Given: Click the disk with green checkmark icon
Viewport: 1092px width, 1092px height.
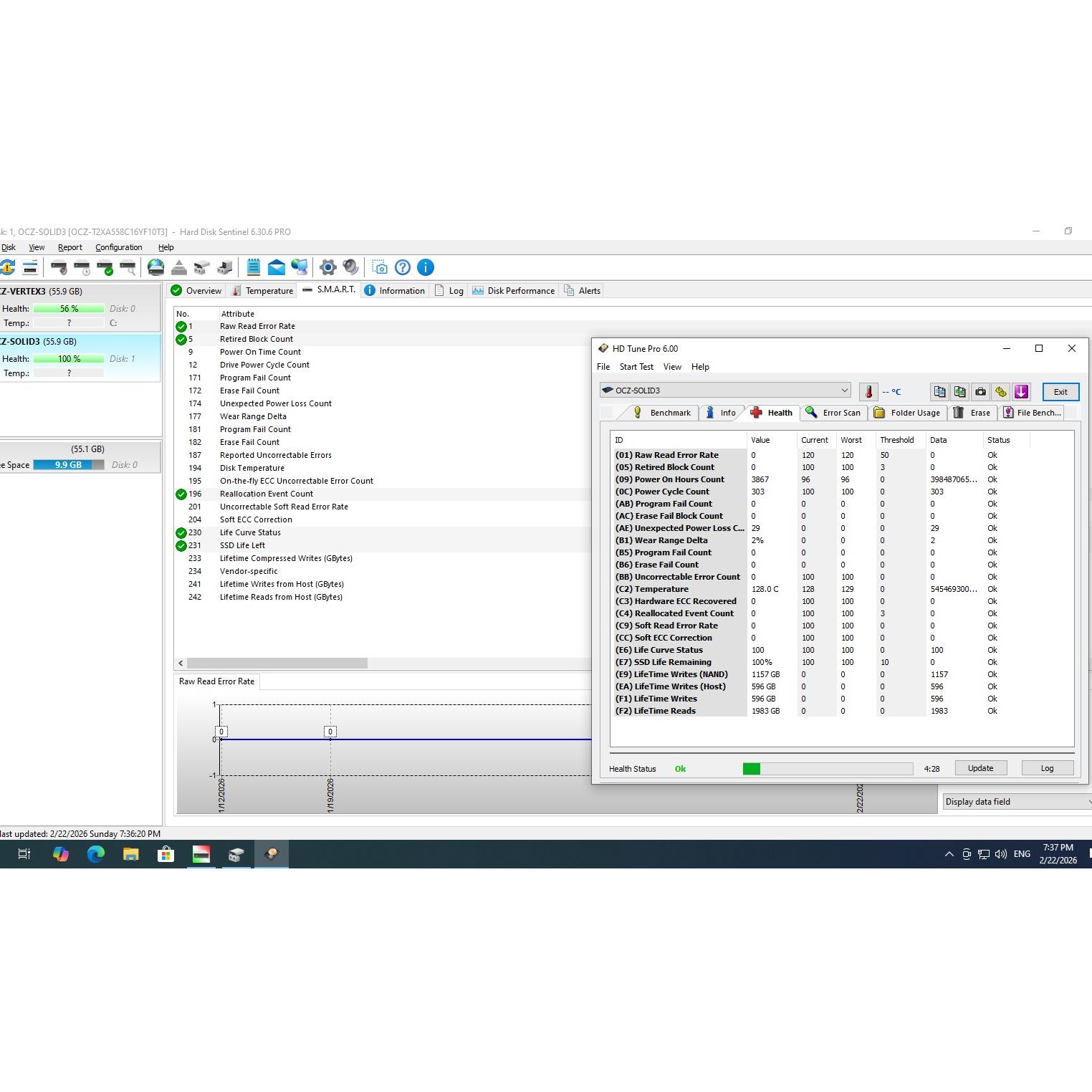Looking at the screenshot, I should pos(105,268).
